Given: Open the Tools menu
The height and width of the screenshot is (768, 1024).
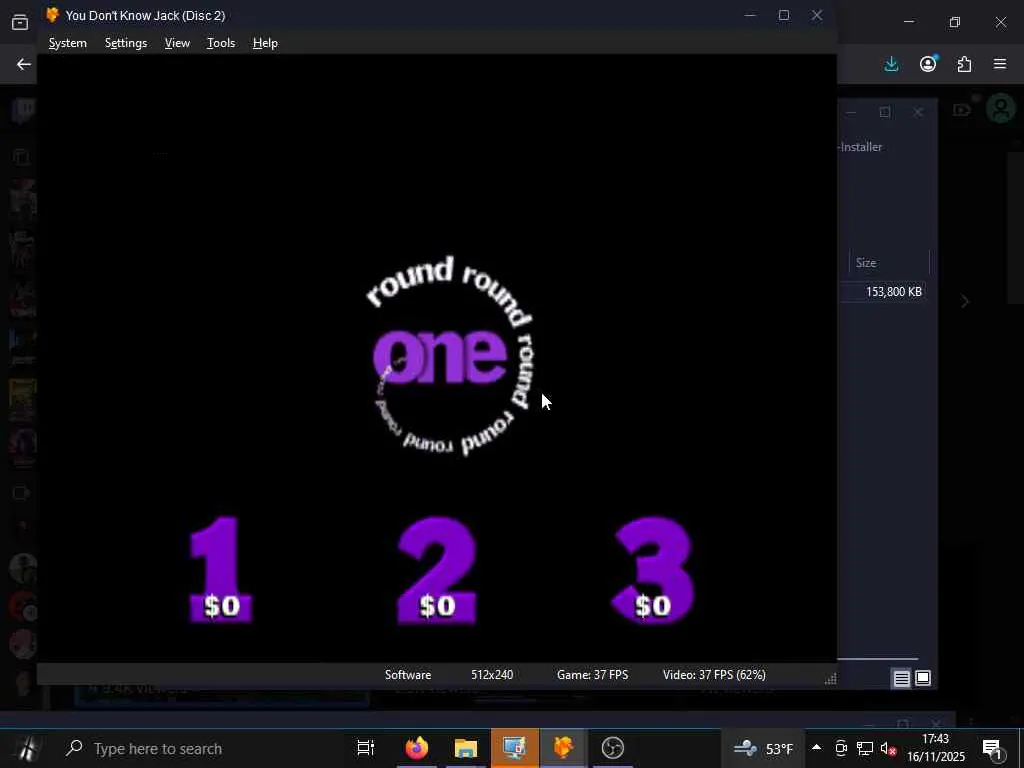Looking at the screenshot, I should (x=221, y=43).
